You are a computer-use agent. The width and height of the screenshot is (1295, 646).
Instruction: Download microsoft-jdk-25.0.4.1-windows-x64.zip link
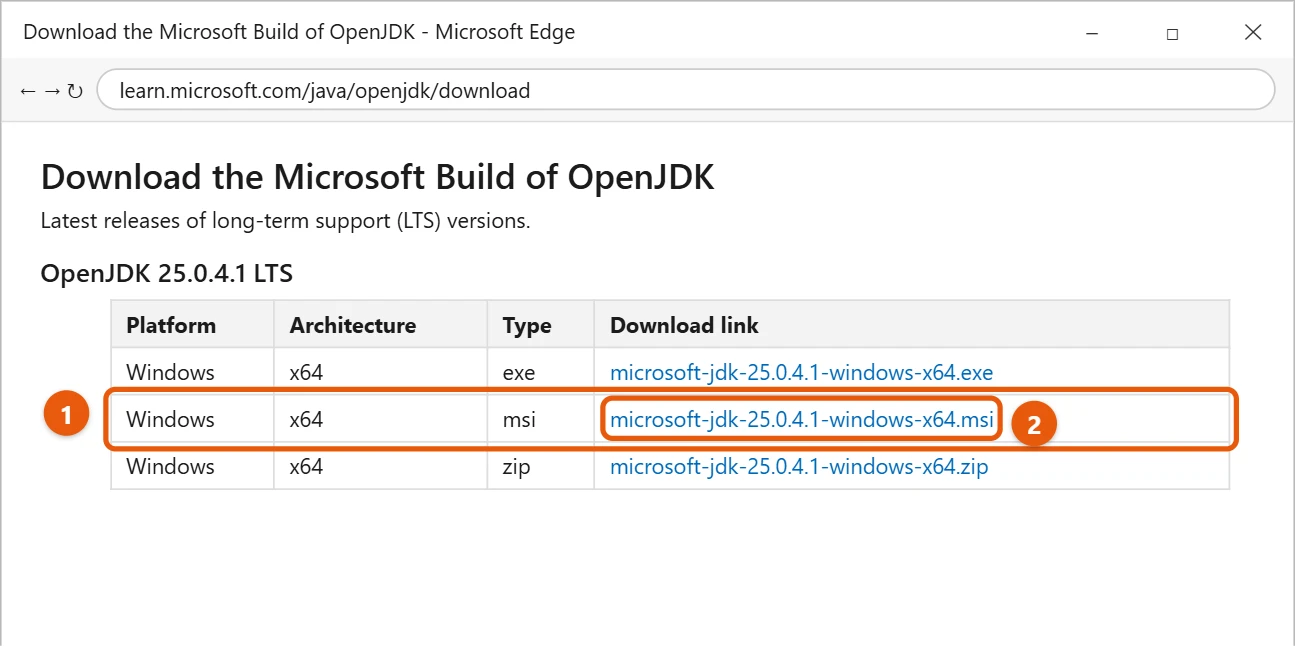coord(799,466)
